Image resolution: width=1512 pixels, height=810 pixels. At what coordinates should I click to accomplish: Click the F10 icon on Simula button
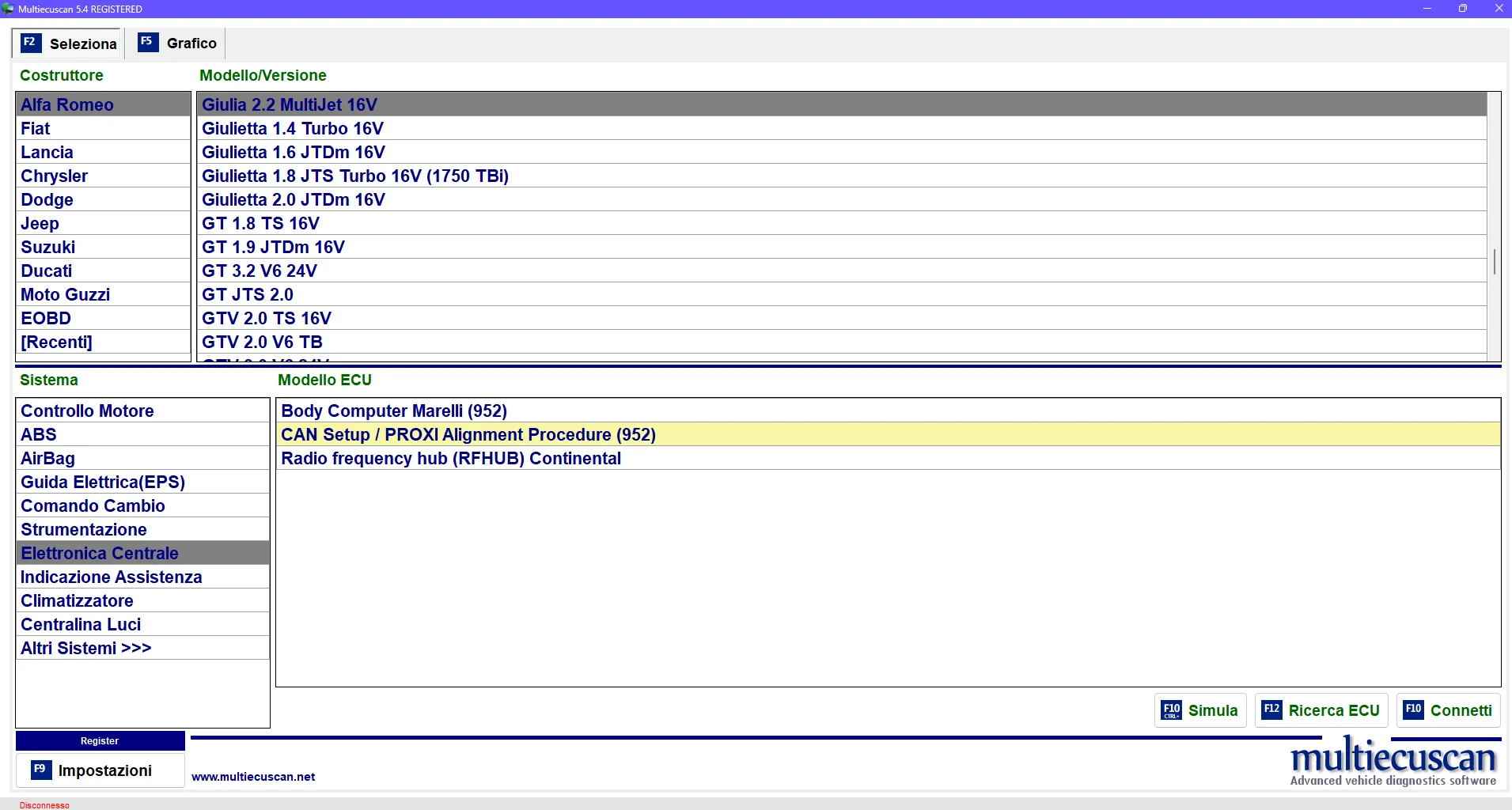(x=1172, y=710)
